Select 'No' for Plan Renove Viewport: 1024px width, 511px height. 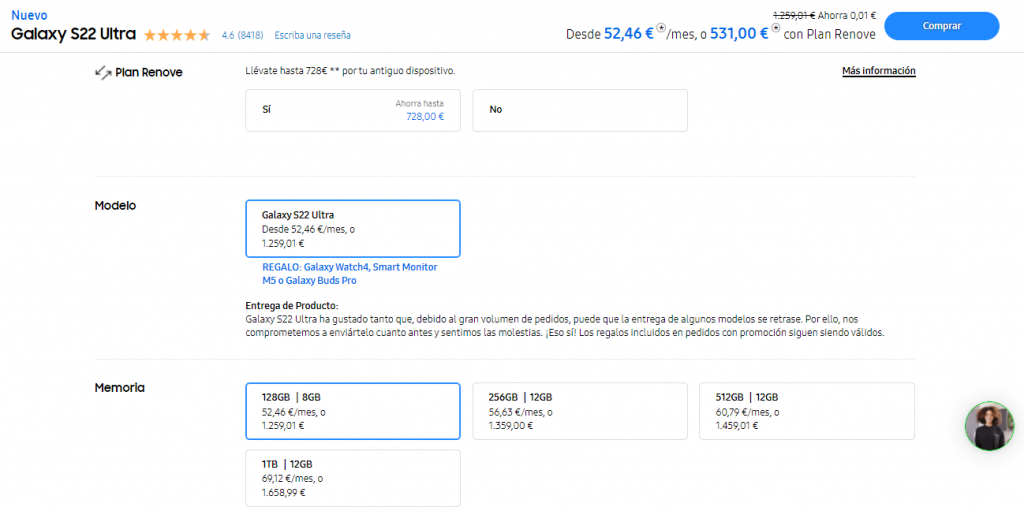click(580, 110)
